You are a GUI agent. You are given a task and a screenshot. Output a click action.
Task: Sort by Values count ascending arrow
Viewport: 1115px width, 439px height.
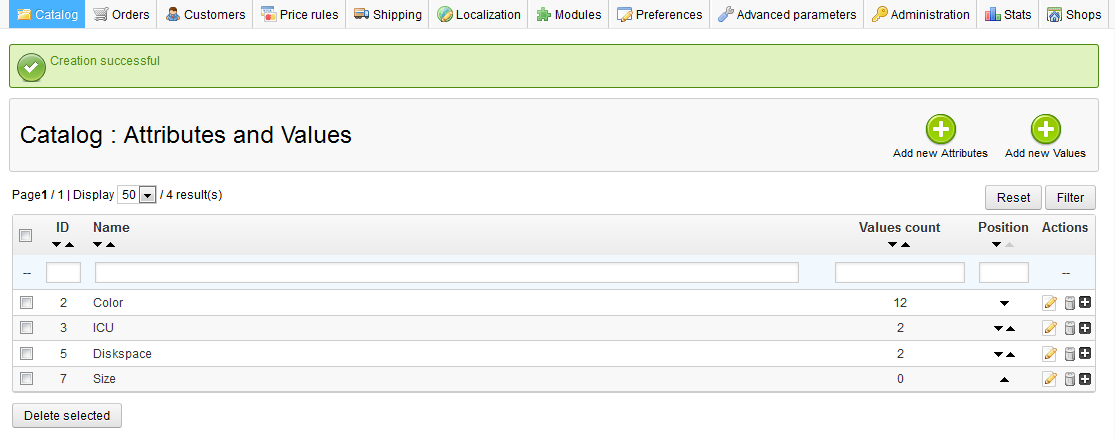pyautogui.click(x=905, y=245)
